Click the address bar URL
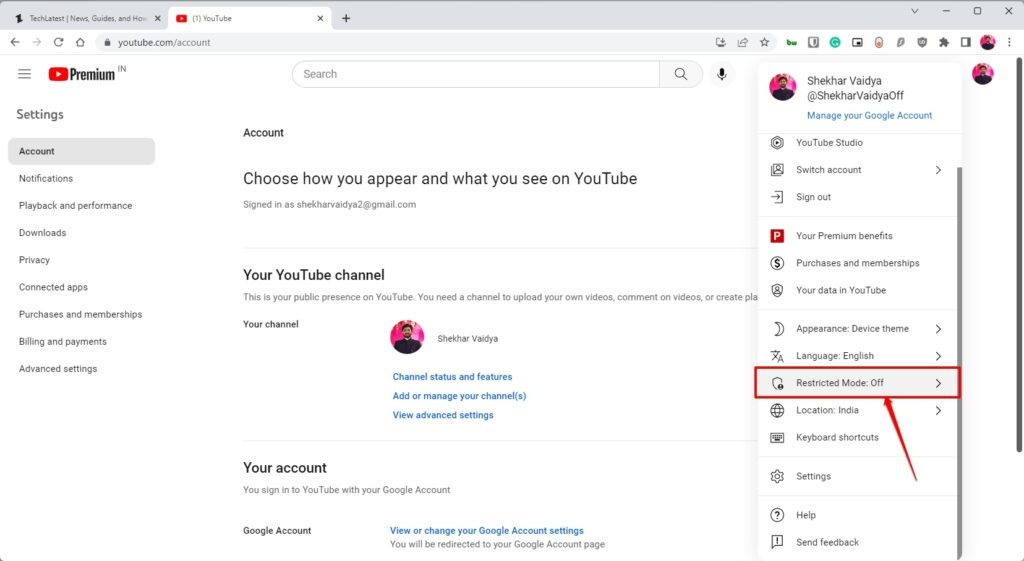Screen dimensions: 1024x561 point(164,42)
